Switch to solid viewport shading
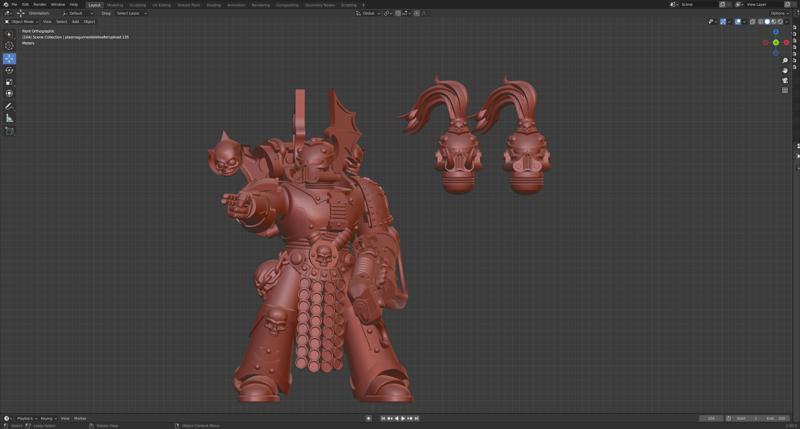800x429 pixels. click(x=767, y=21)
